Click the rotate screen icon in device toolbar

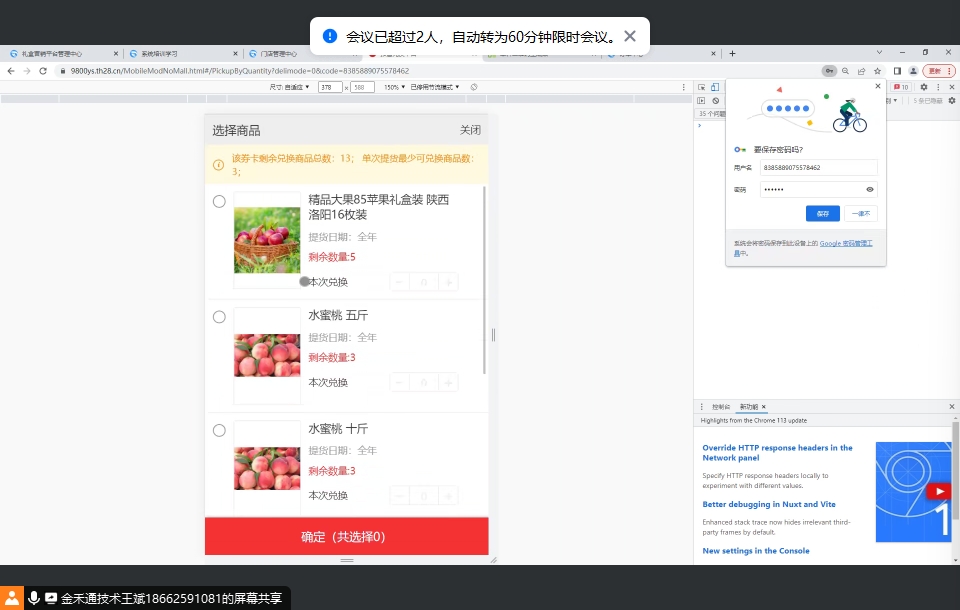474,87
